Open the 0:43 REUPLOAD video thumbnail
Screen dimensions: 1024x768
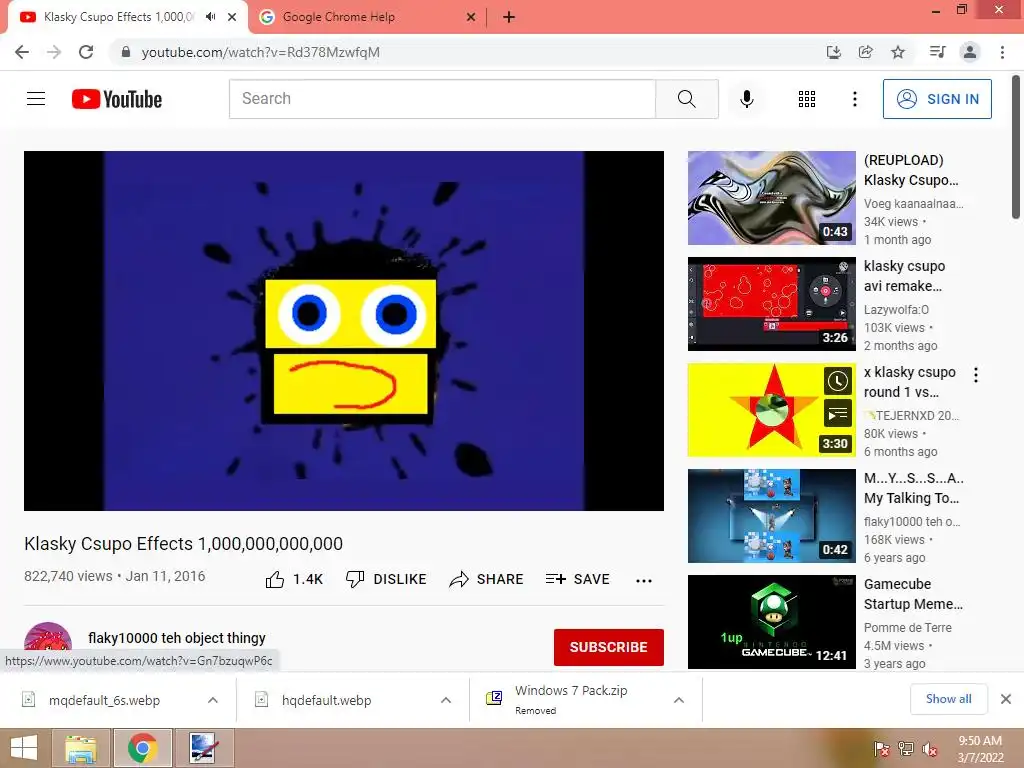[x=771, y=198]
